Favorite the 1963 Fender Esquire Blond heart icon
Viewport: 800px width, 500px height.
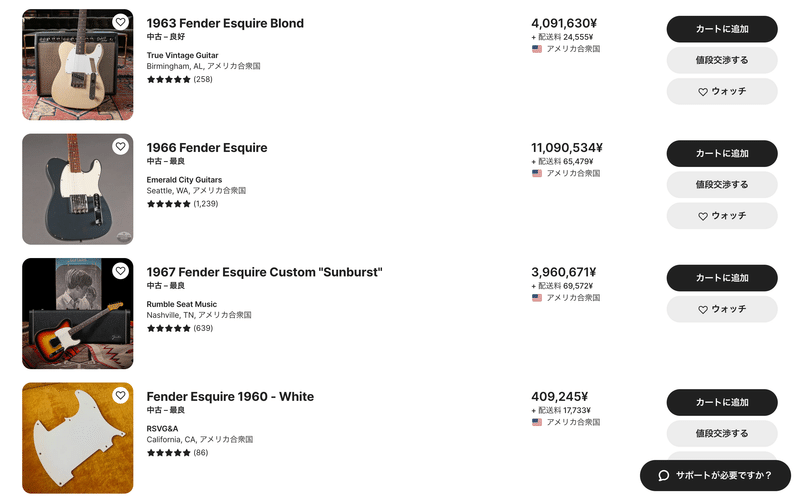[120, 22]
